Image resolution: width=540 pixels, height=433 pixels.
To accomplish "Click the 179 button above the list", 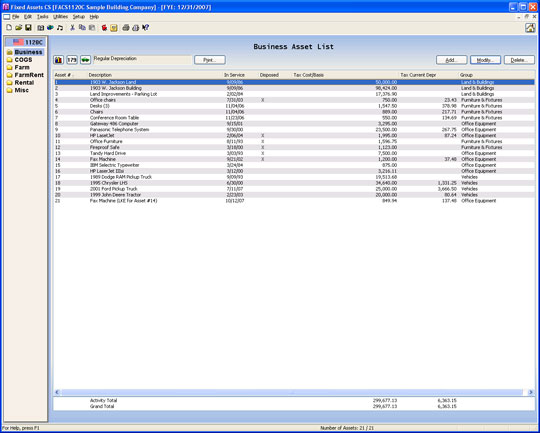I will [x=72, y=60].
